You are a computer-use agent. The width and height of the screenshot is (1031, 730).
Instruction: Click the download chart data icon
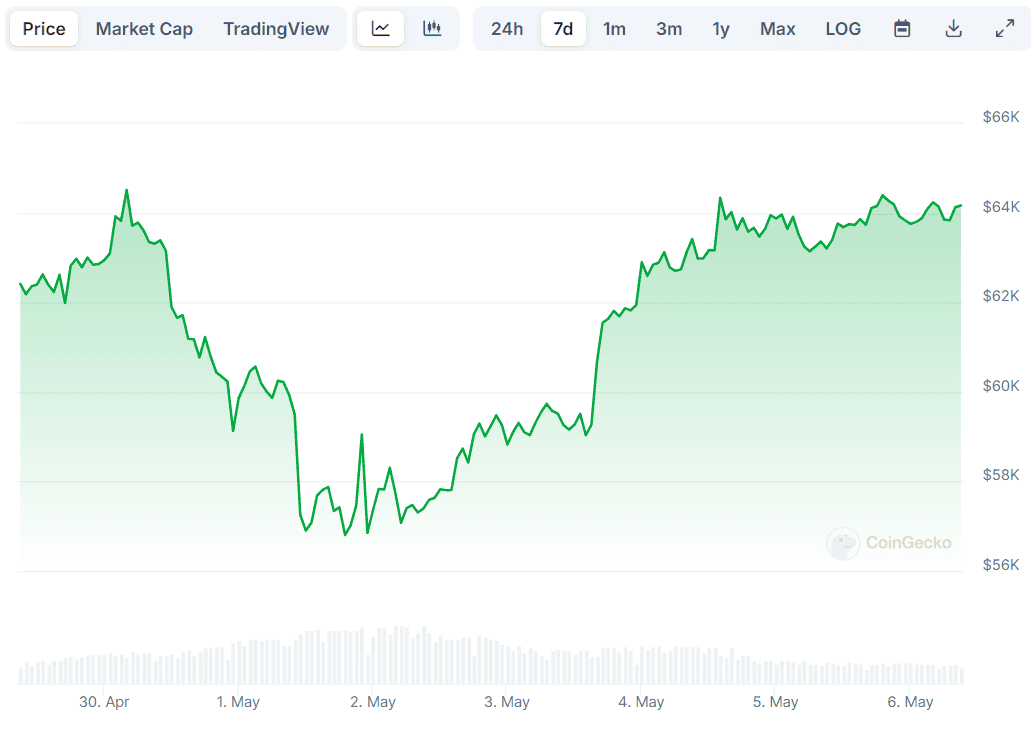[953, 29]
